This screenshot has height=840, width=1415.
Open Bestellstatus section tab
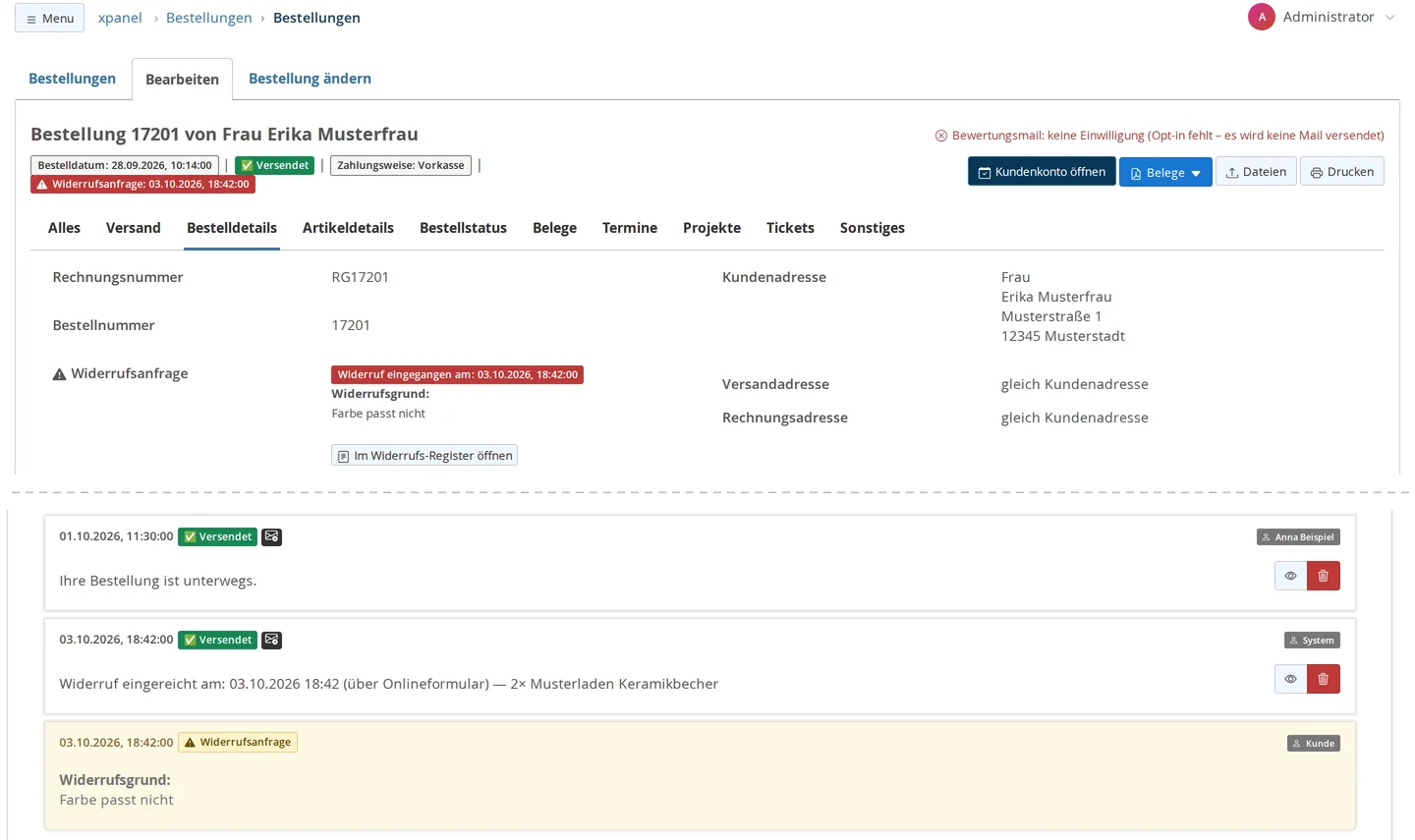[463, 228]
